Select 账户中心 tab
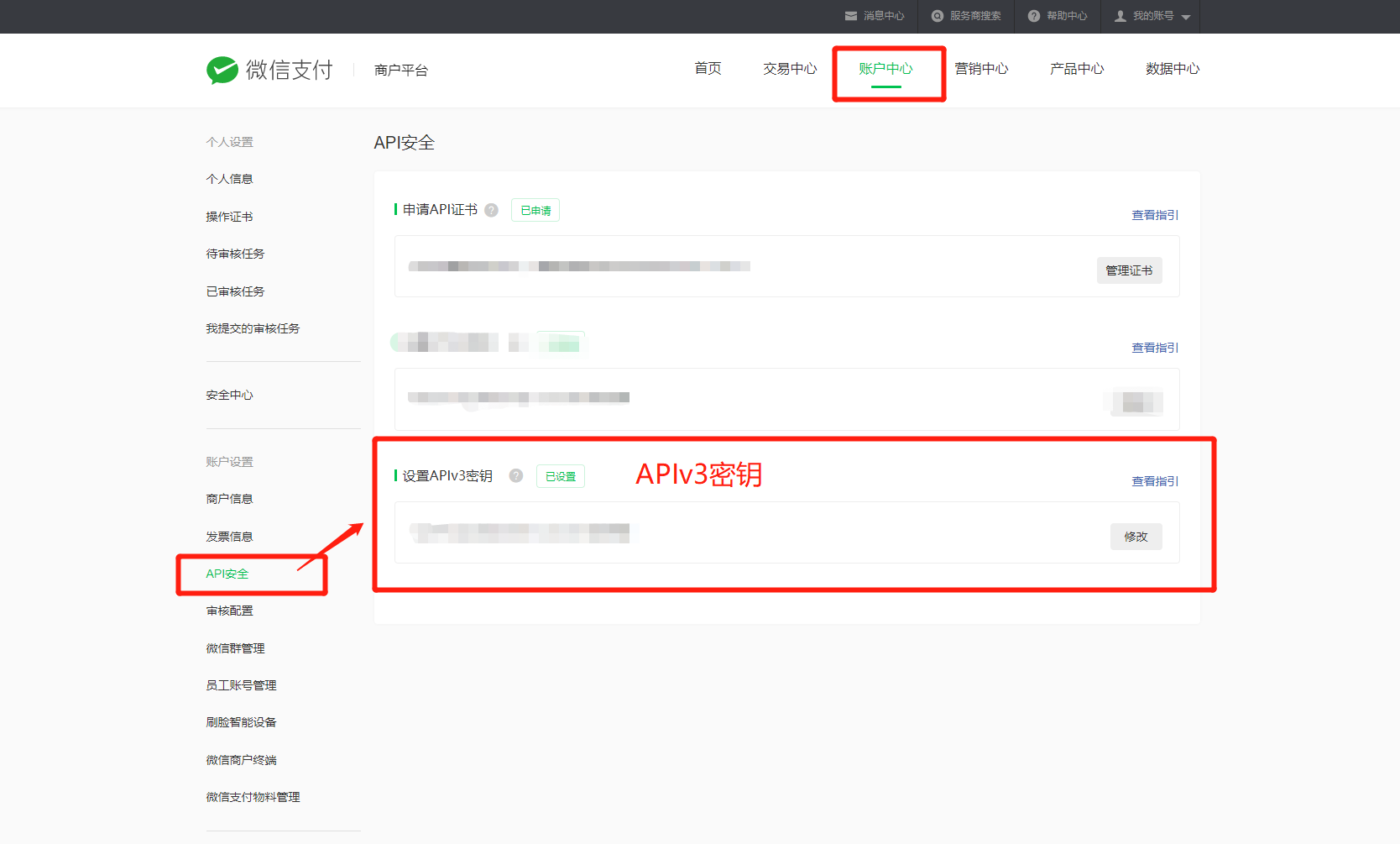The image size is (1400, 844). pyautogui.click(x=885, y=69)
